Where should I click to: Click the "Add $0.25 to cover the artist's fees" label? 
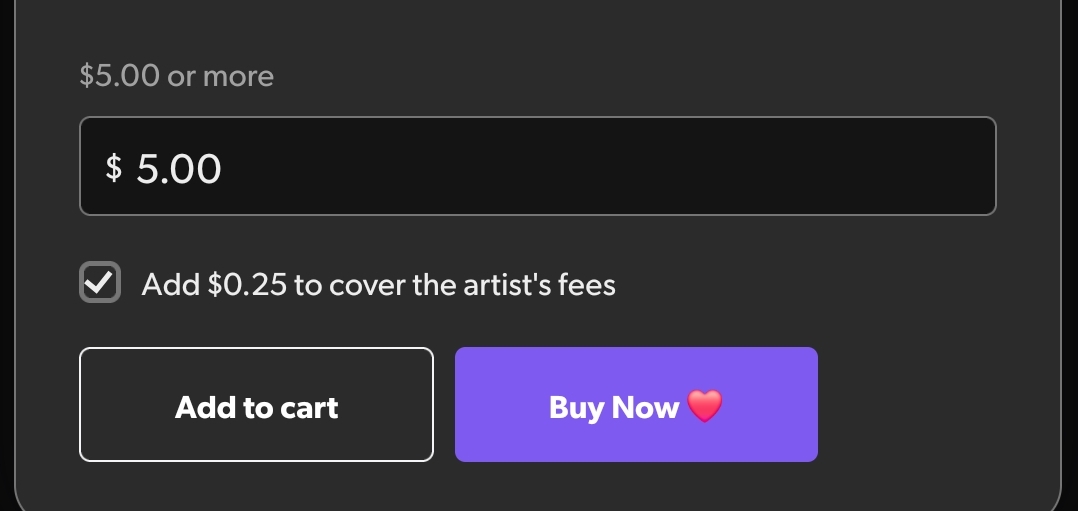(x=378, y=285)
